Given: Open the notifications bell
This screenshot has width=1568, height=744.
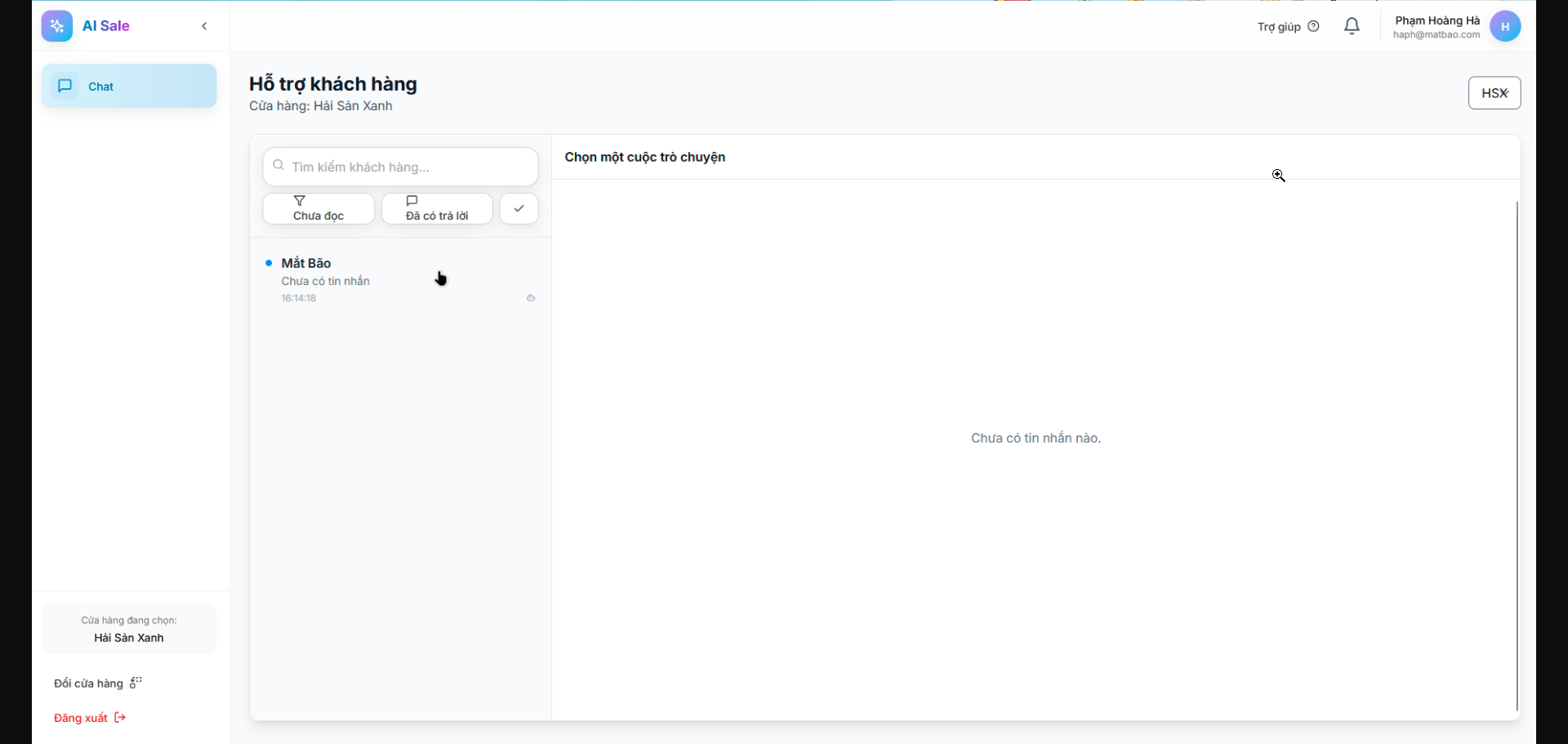Looking at the screenshot, I should [x=1352, y=26].
